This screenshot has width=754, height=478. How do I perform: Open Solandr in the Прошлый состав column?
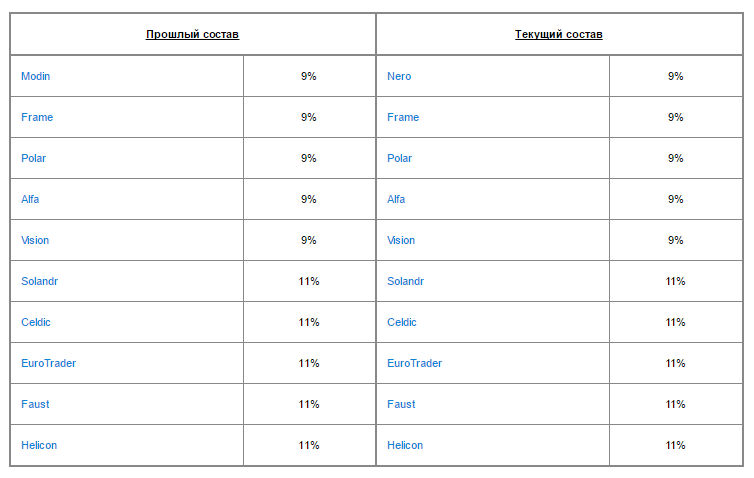point(40,281)
